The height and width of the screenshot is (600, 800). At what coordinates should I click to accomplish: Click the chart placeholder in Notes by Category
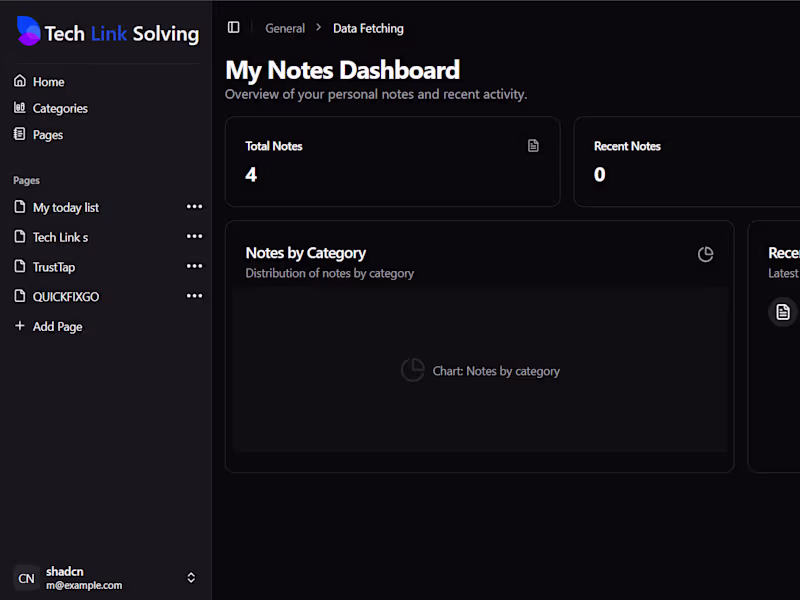click(481, 370)
